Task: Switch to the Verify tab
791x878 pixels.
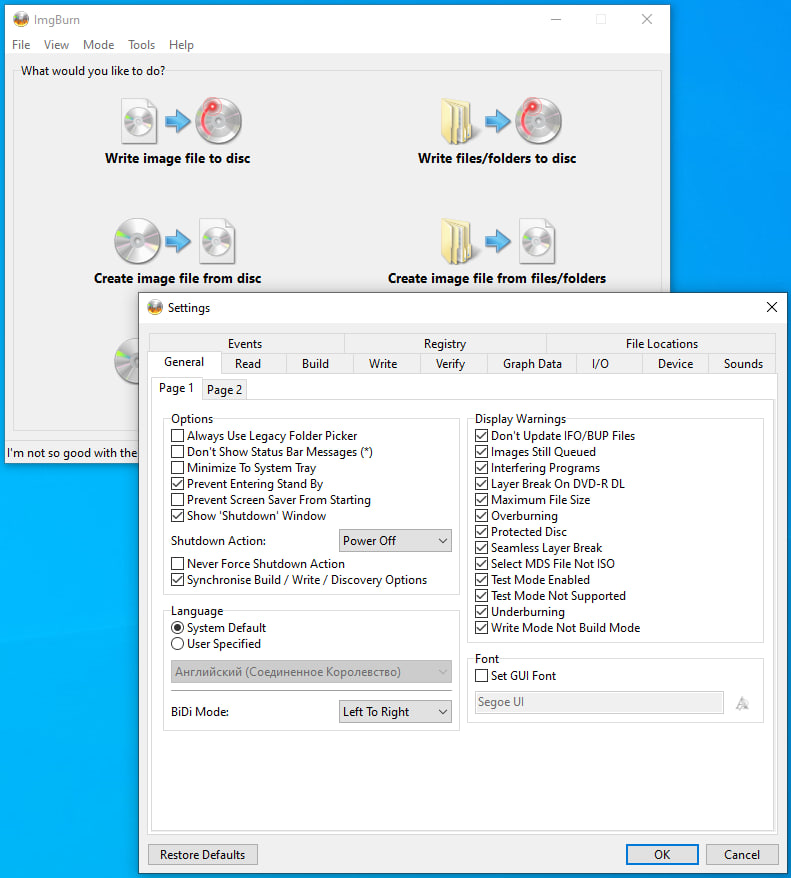Action: click(x=451, y=364)
